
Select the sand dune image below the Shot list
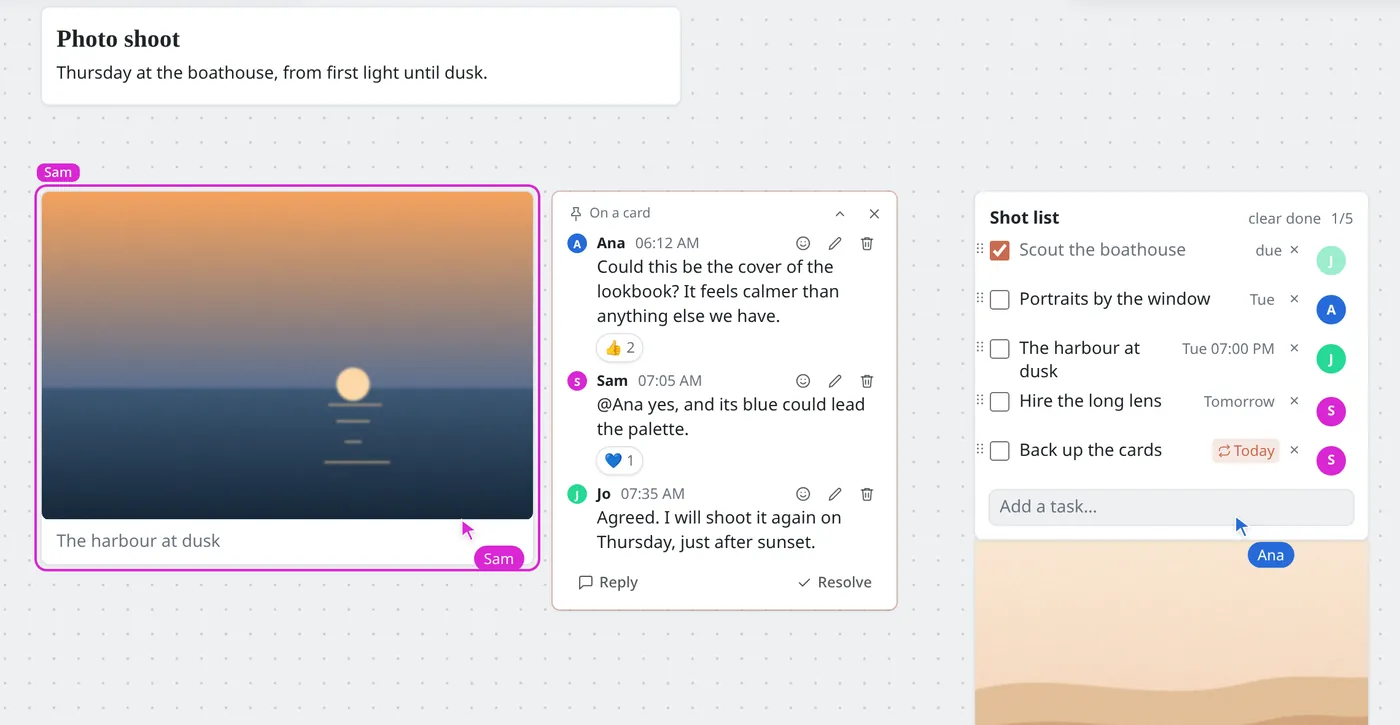[1171, 633]
